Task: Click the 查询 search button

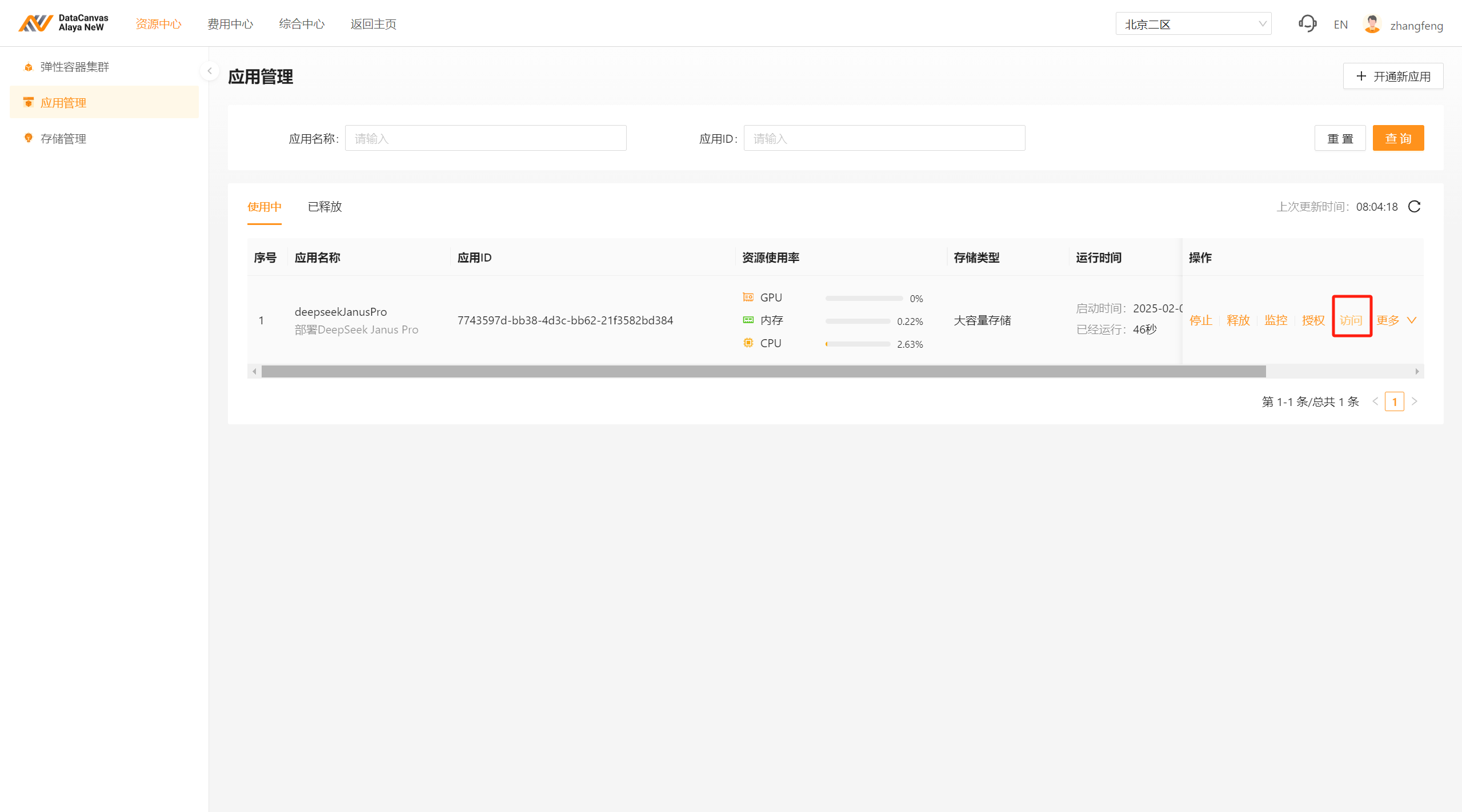Action: [x=1397, y=138]
